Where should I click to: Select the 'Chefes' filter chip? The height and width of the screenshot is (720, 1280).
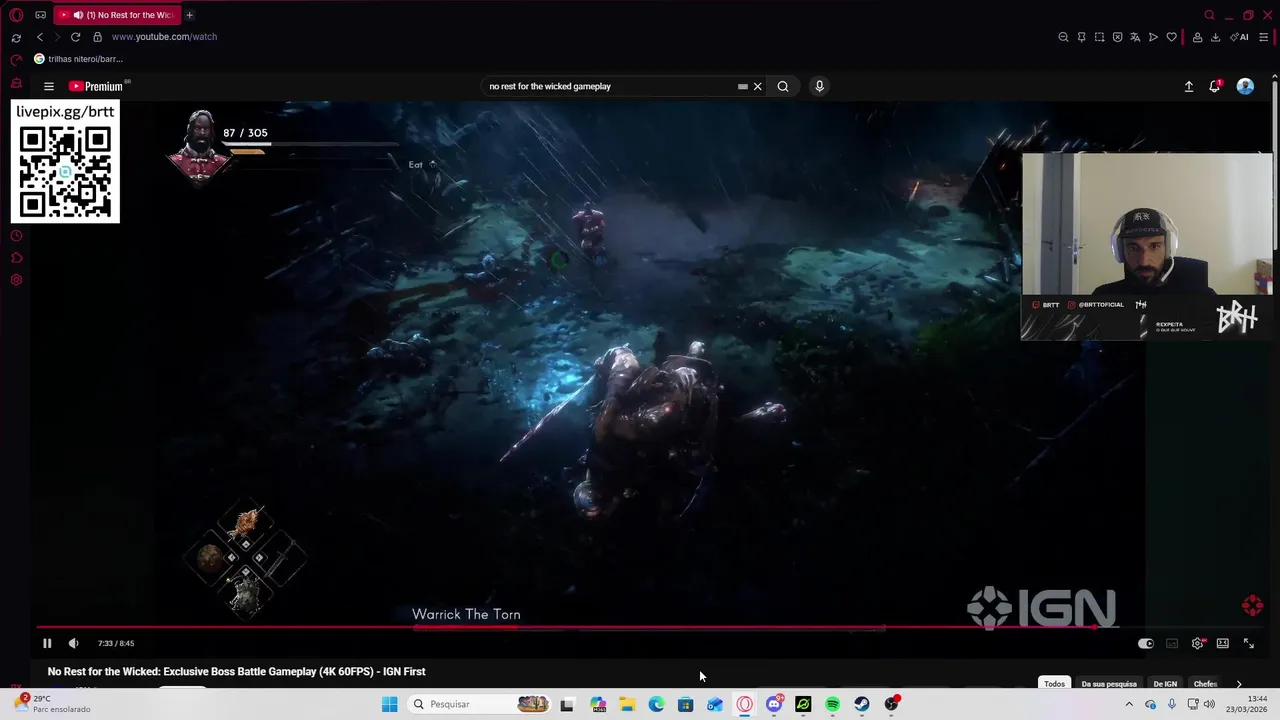point(1205,683)
